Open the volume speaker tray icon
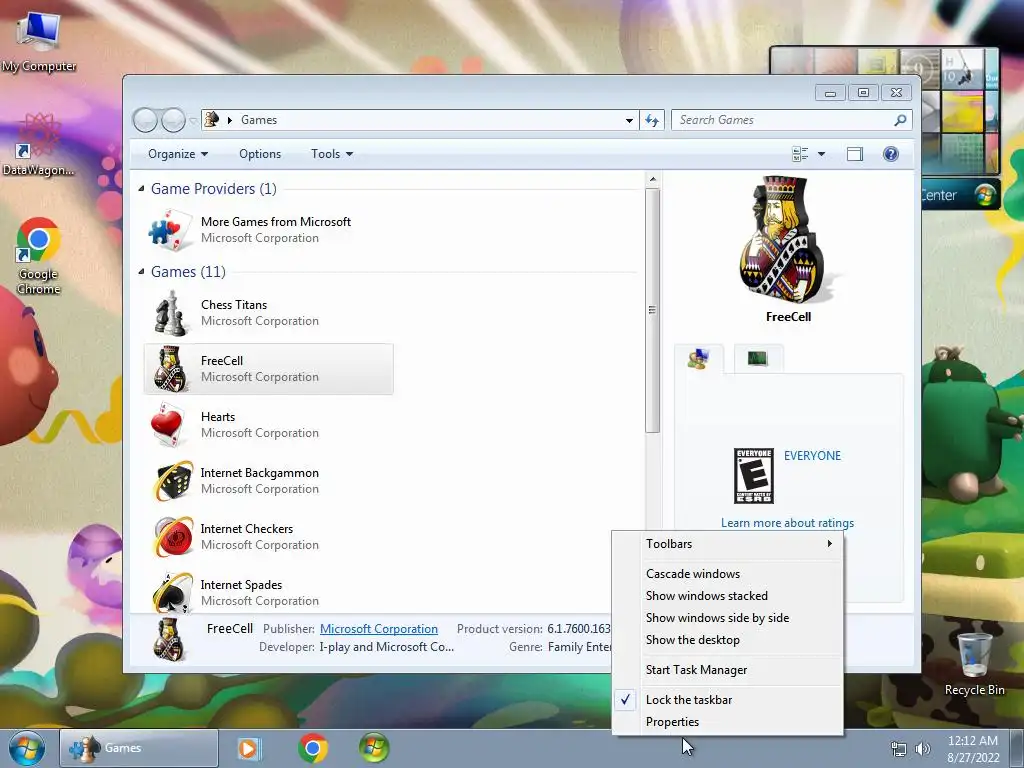1024x768 pixels. tap(922, 749)
